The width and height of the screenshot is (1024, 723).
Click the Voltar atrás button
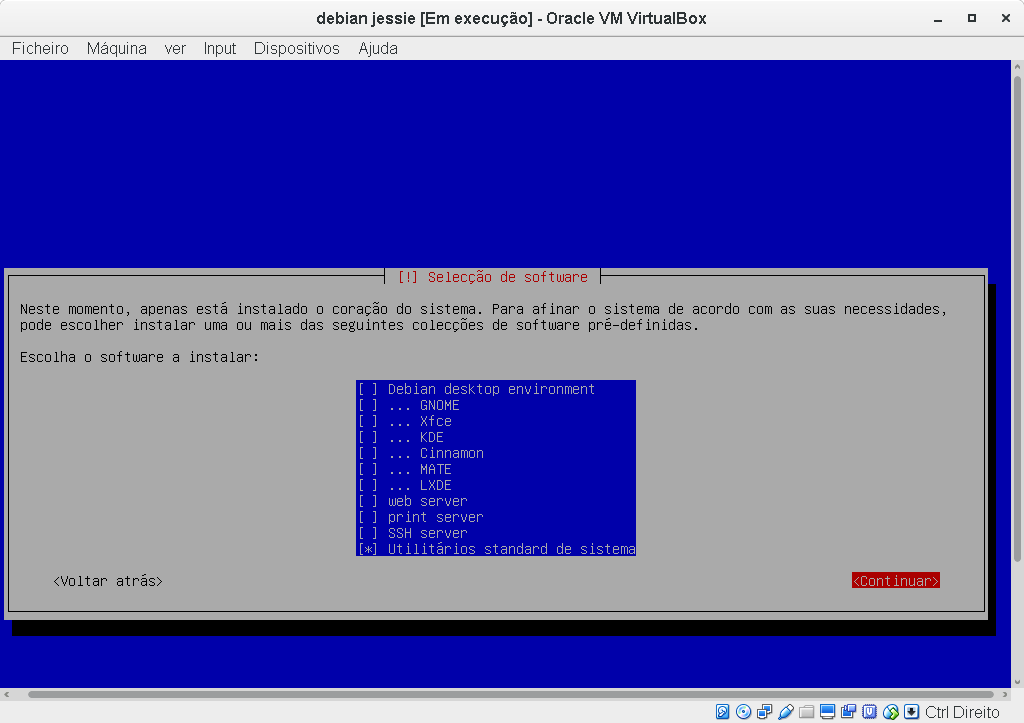pos(108,581)
